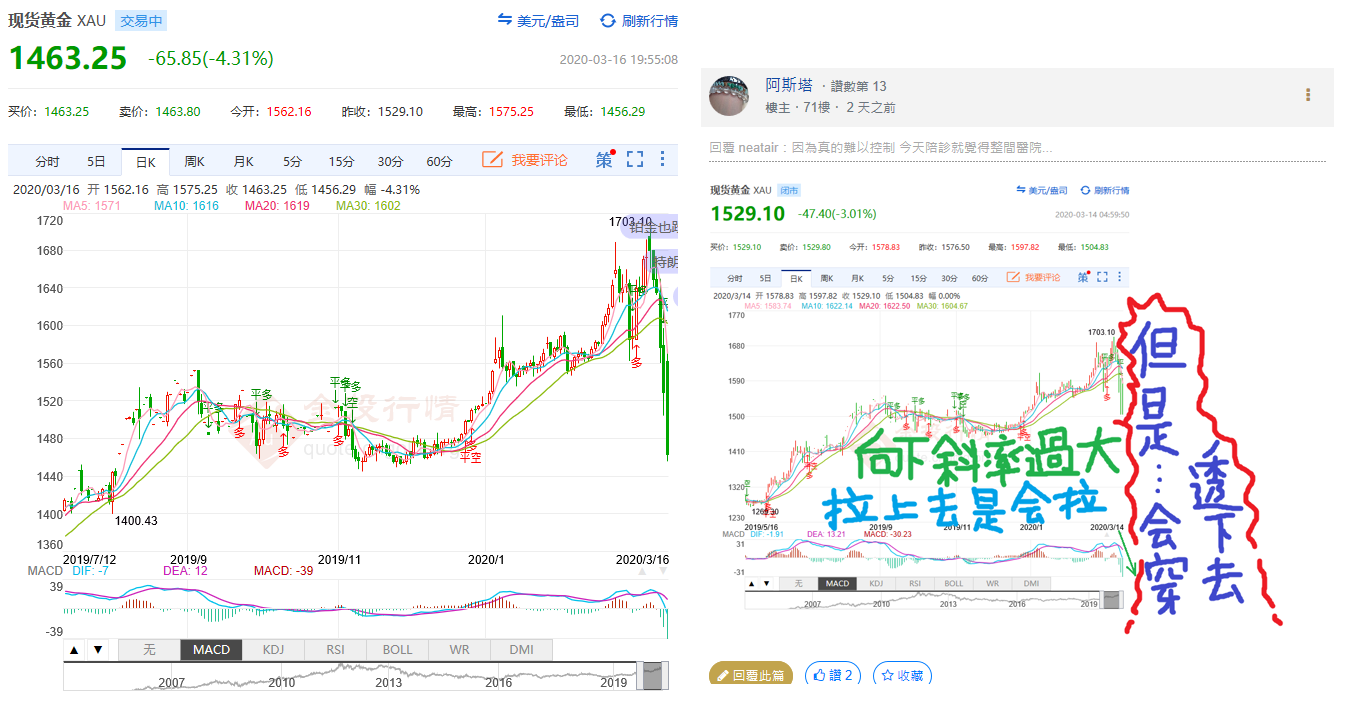Select the WR indicator option
The height and width of the screenshot is (711, 1352).
[459, 650]
